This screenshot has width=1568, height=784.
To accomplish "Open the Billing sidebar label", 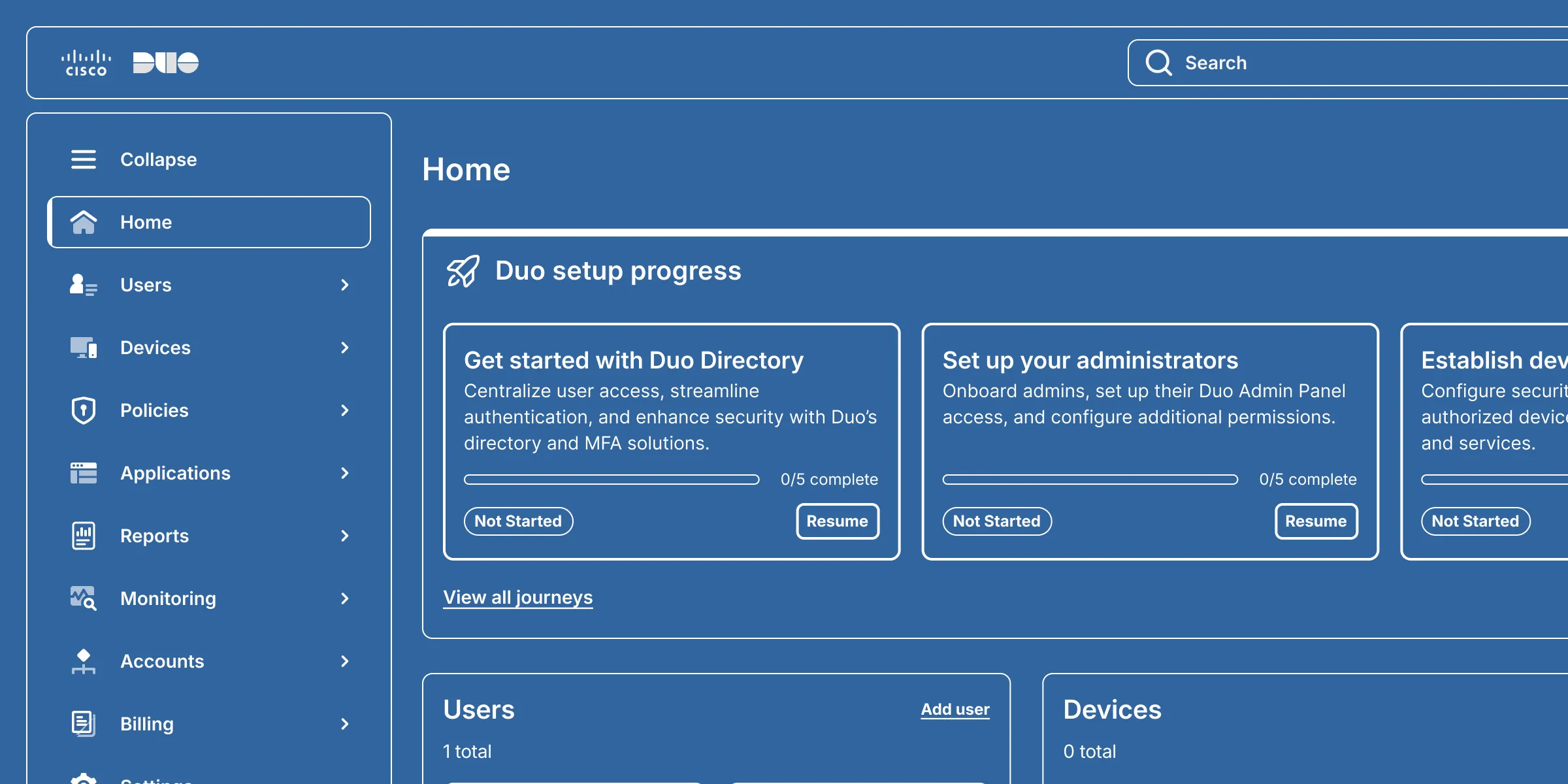I will pyautogui.click(x=147, y=724).
